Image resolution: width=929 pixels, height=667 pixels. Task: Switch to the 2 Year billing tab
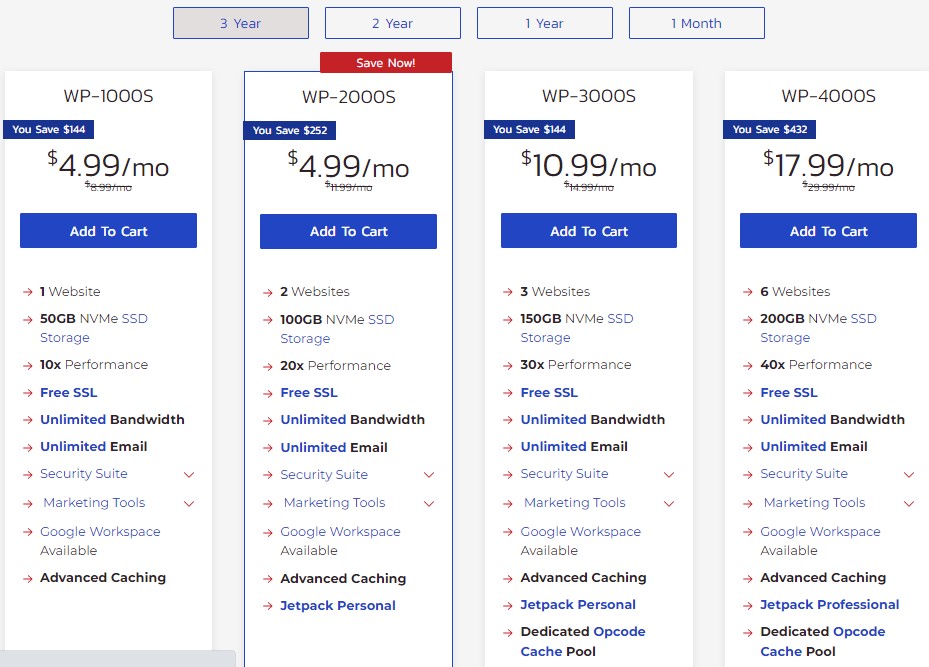[x=392, y=23]
